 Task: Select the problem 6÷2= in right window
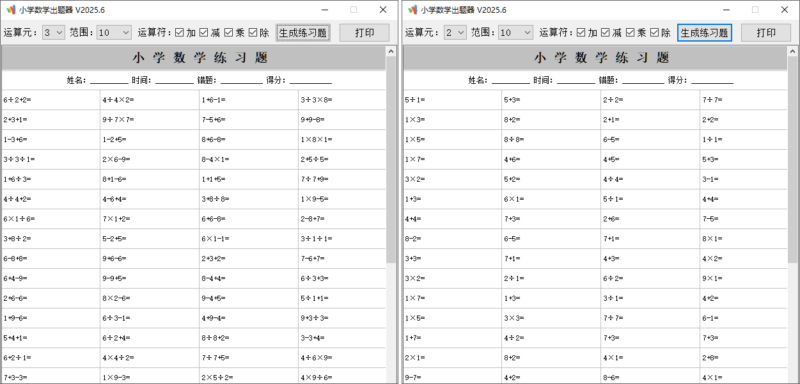pyautogui.click(x=613, y=278)
